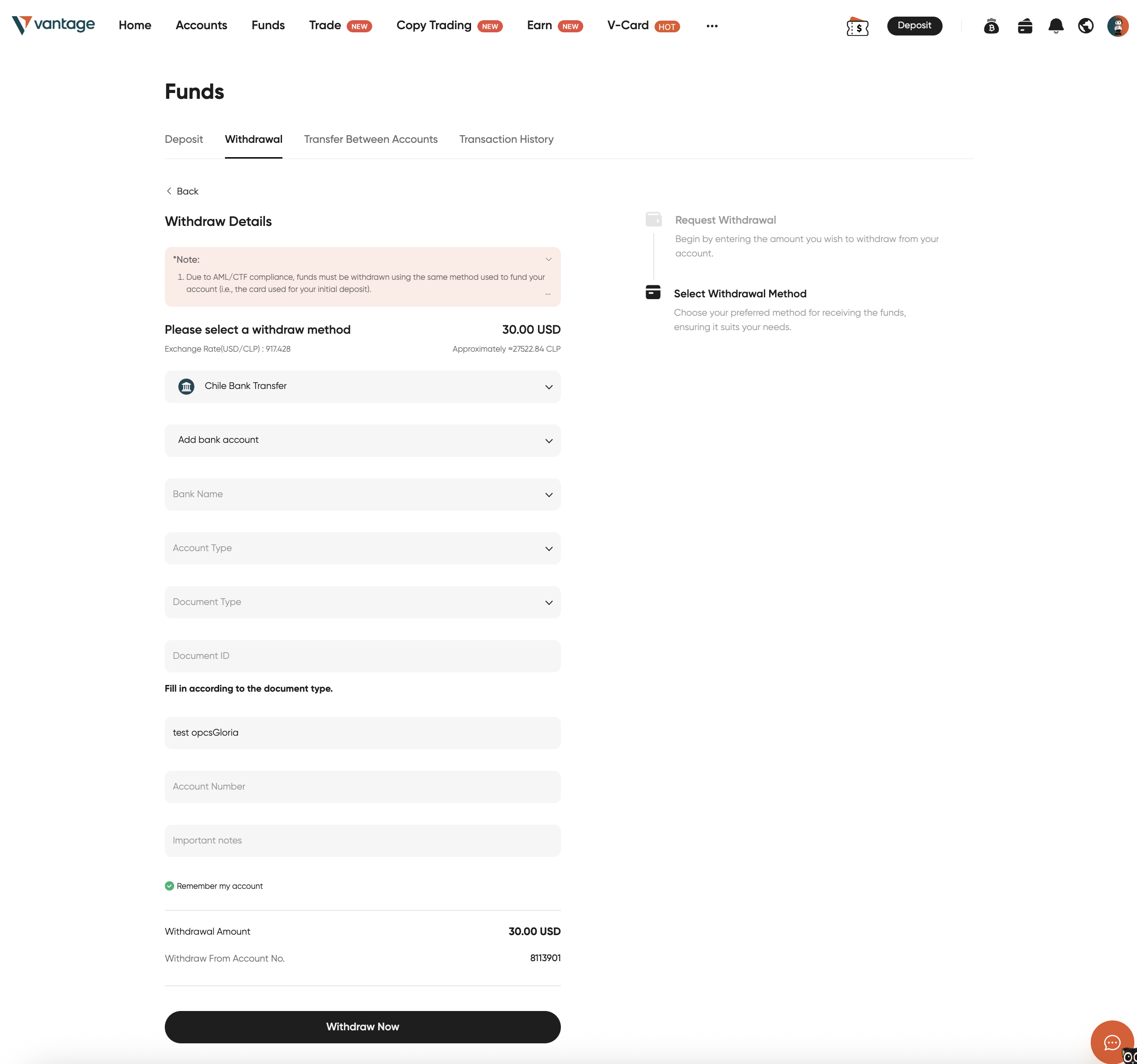Open the Accounts menu item
The width and height of the screenshot is (1137, 1064).
click(x=201, y=25)
